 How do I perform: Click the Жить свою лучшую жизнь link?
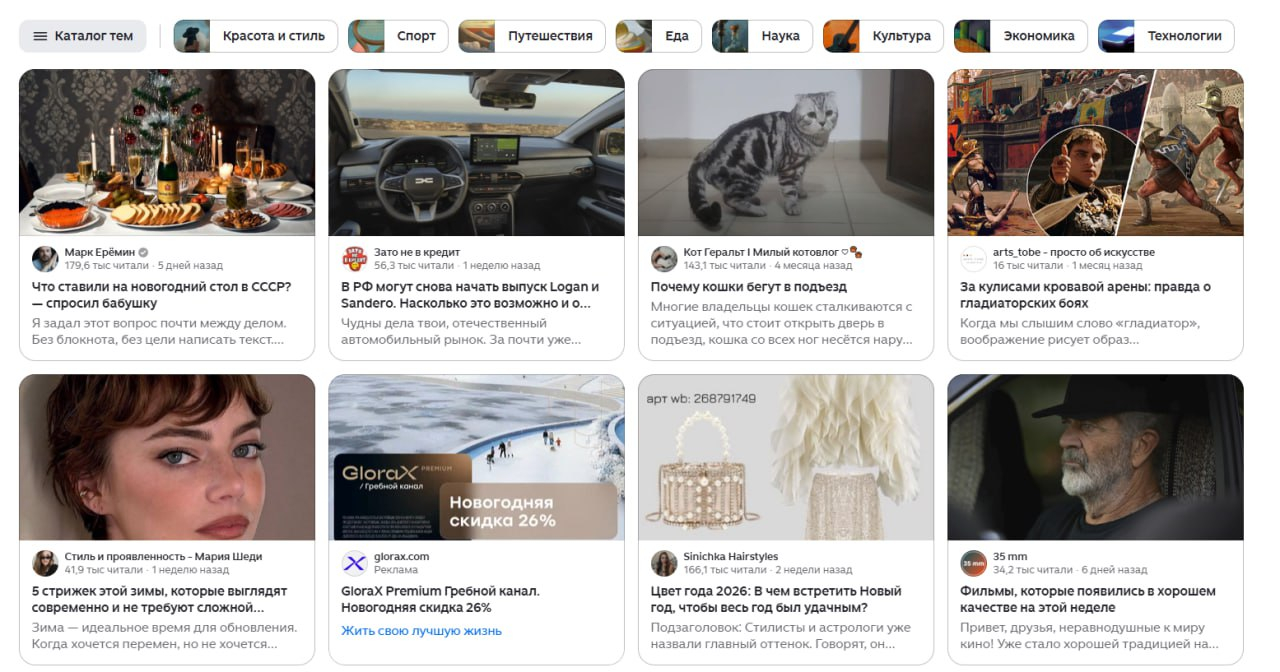click(421, 631)
